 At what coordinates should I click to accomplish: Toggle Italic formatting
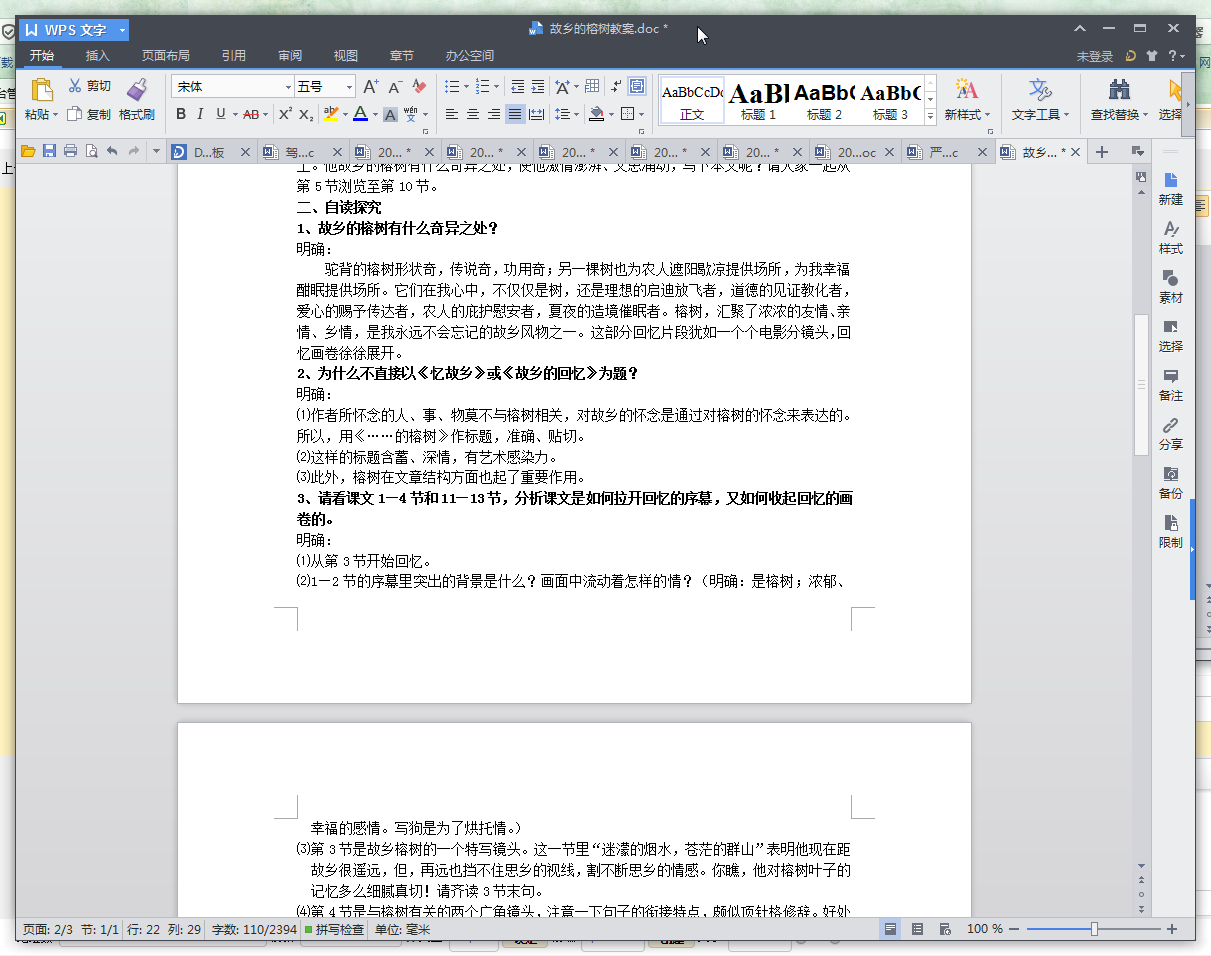click(x=200, y=114)
